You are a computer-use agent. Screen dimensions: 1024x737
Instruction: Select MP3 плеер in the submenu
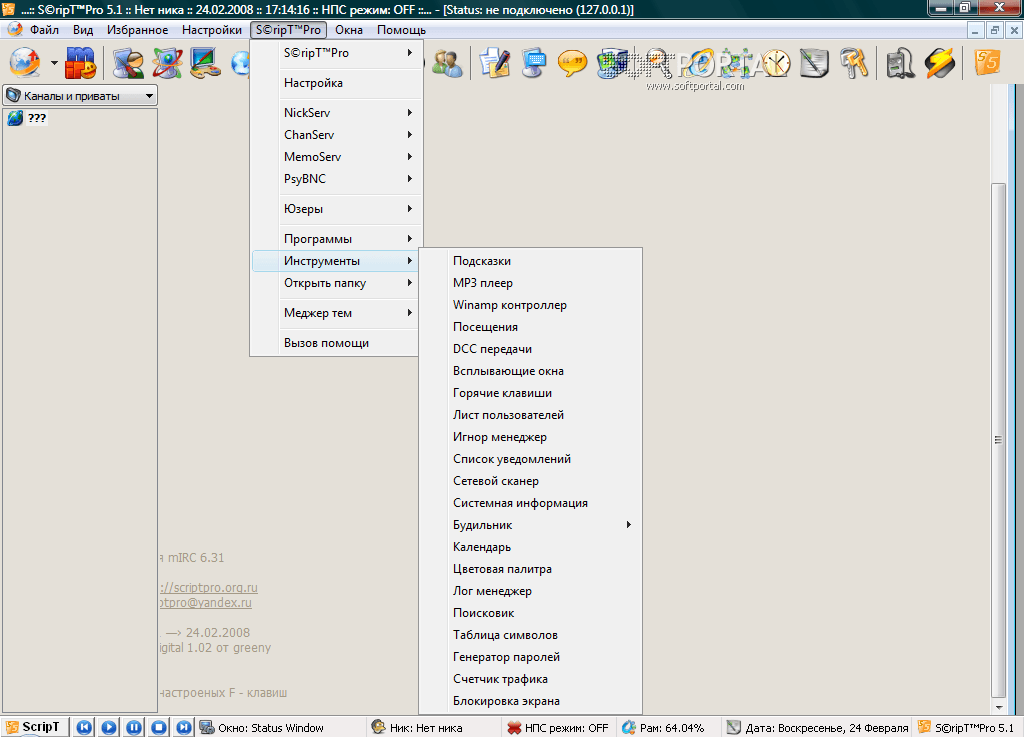pyautogui.click(x=530, y=283)
